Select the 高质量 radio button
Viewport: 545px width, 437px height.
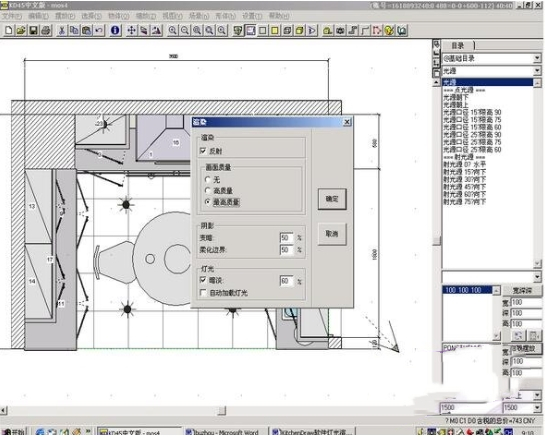coord(208,191)
